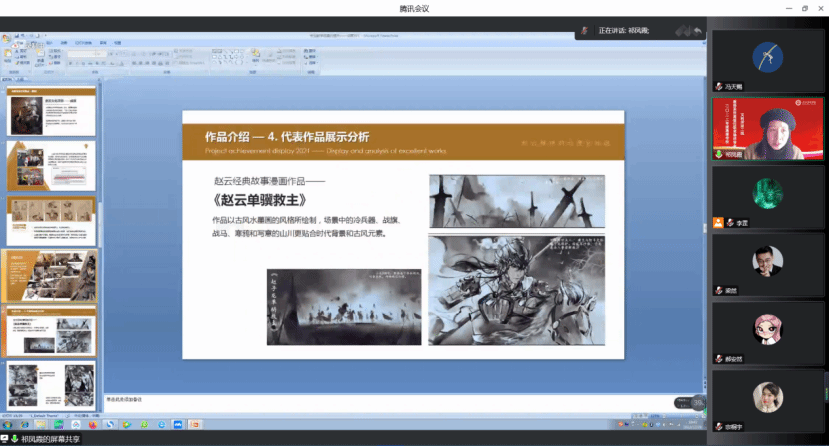Image resolution: width=830 pixels, height=446 pixels.
Task: Select the pink-haired cartoon avatar participant tile
Action: (x=768, y=333)
